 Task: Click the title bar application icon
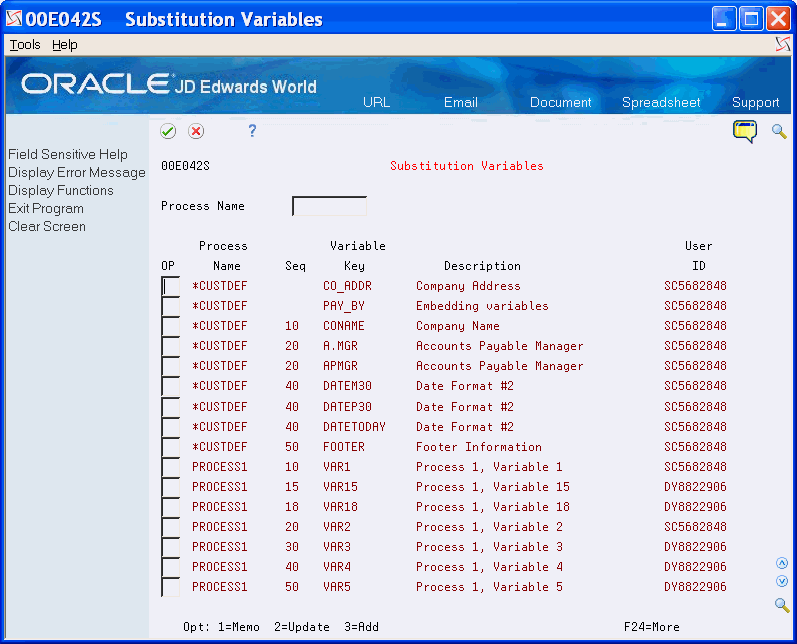(14, 19)
